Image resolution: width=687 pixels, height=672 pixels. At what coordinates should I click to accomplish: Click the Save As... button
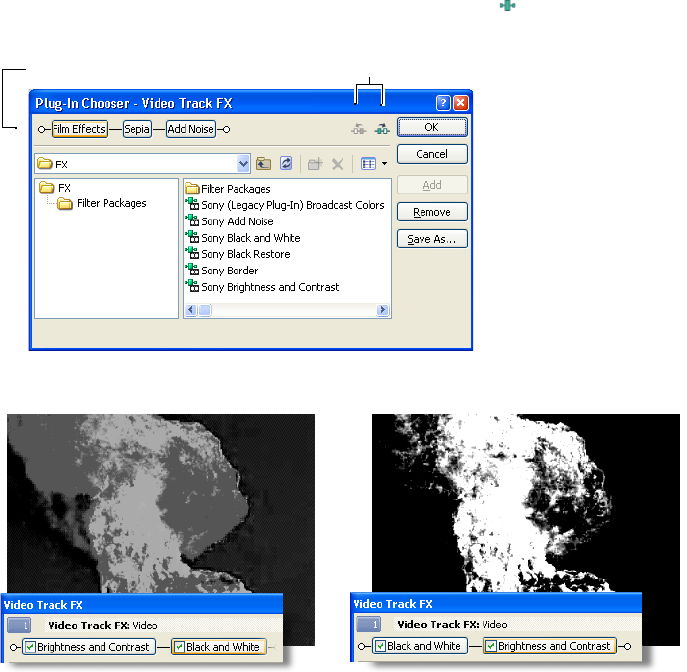click(432, 239)
